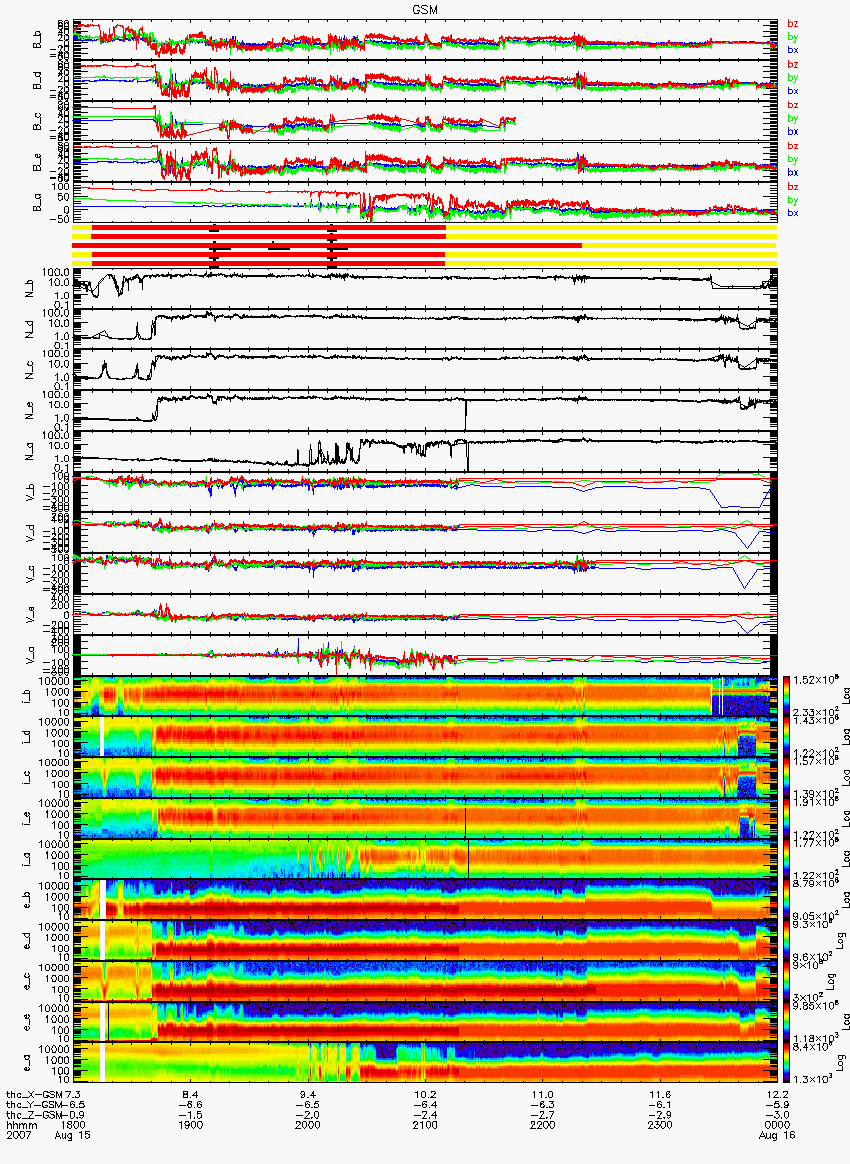Click the 1900 time tick label
This screenshot has height=1164, width=850.
click(191, 1125)
